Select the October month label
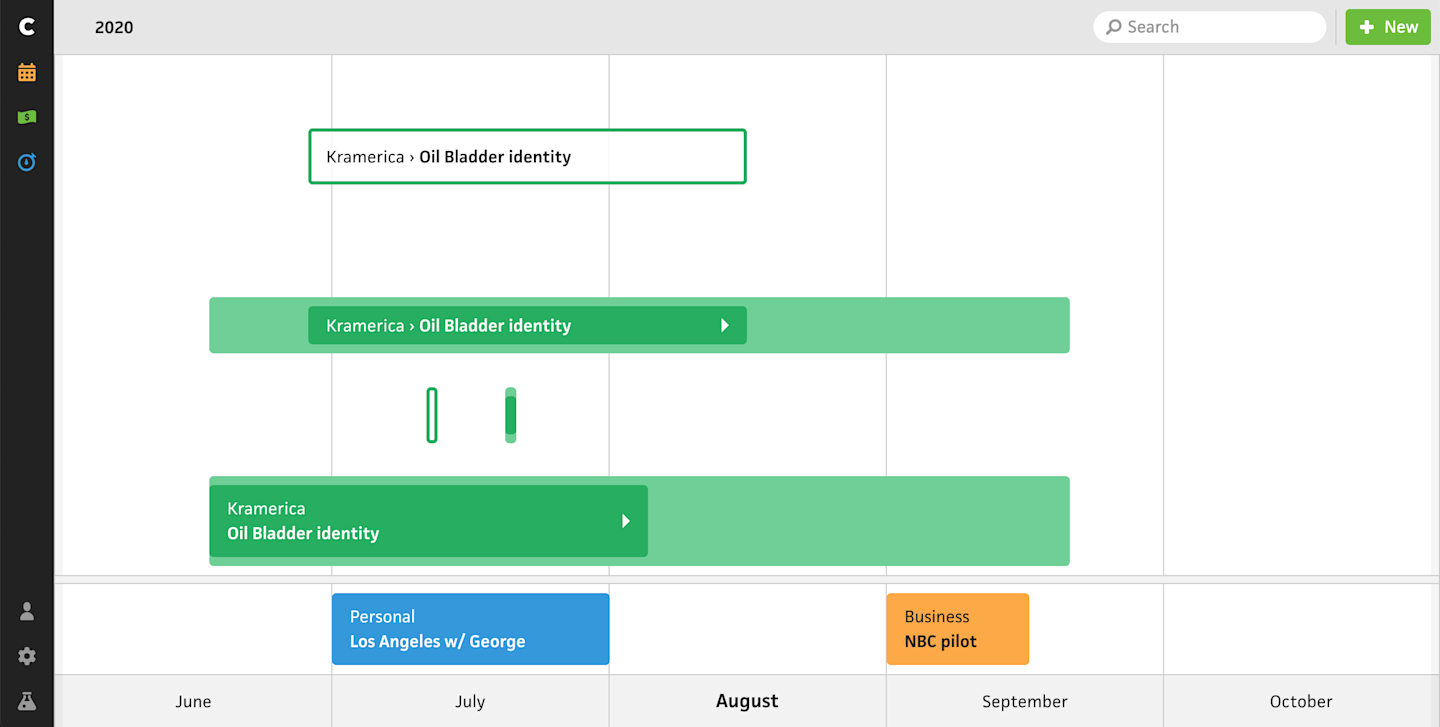1440x727 pixels. (x=1301, y=701)
